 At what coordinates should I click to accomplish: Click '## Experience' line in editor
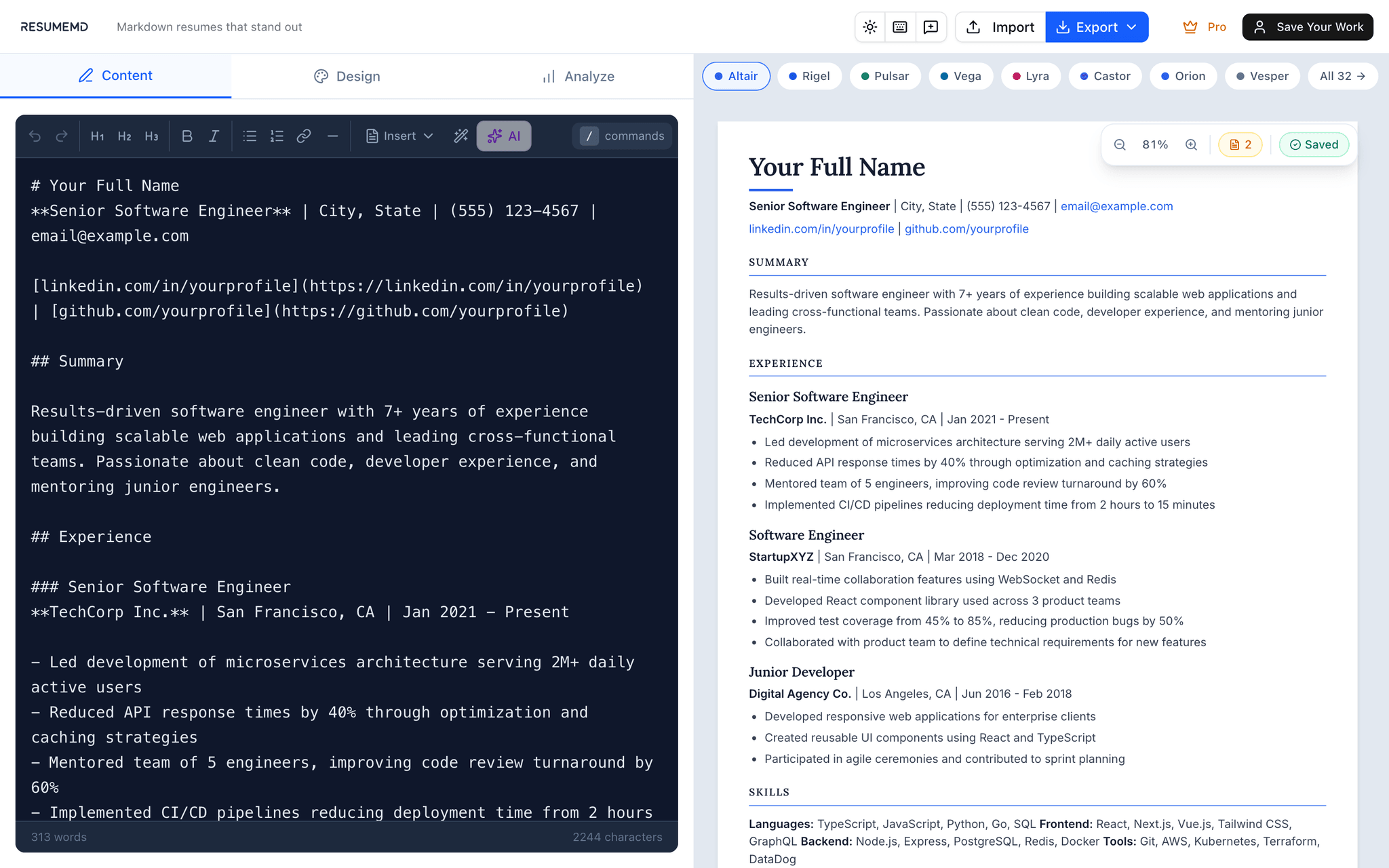pyautogui.click(x=92, y=537)
